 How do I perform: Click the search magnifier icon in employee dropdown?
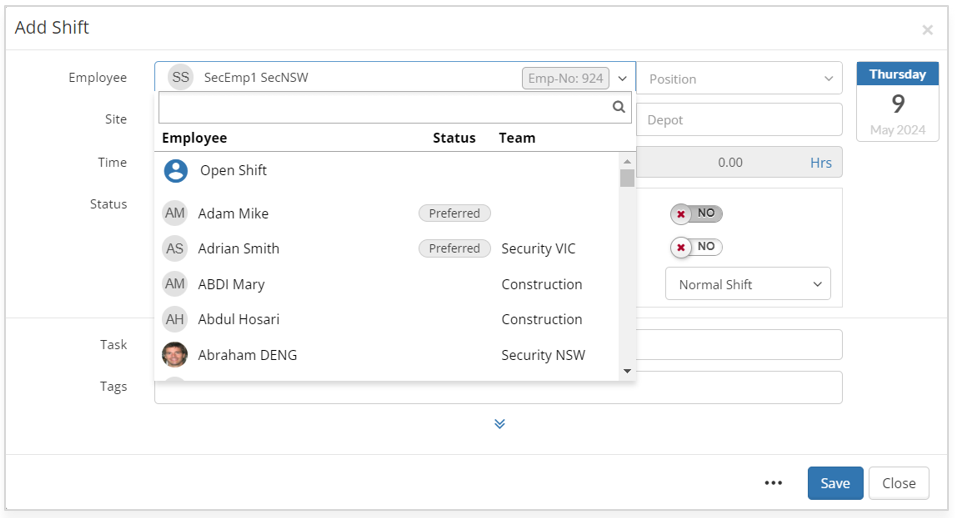click(619, 107)
